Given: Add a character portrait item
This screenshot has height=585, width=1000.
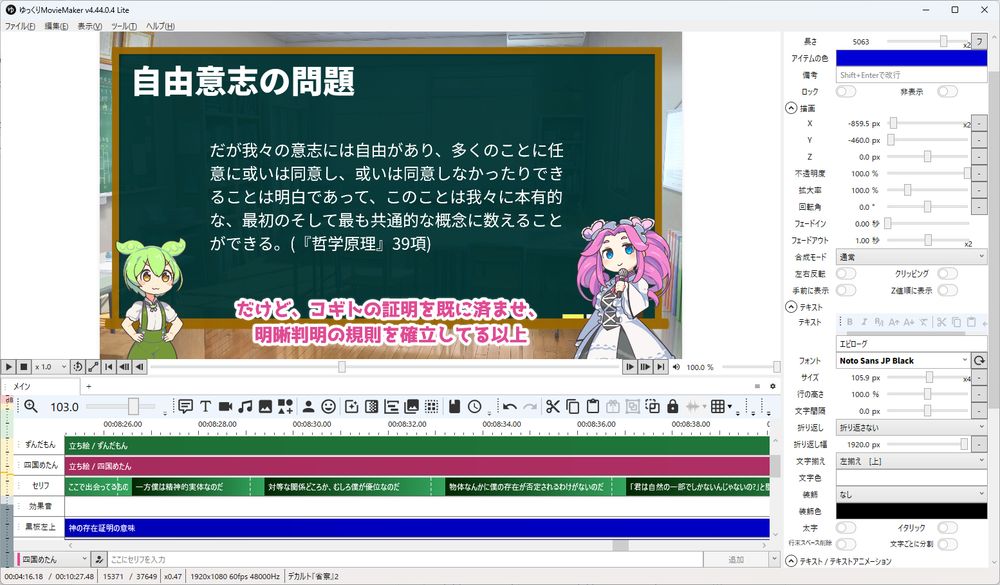Looking at the screenshot, I should click(308, 406).
